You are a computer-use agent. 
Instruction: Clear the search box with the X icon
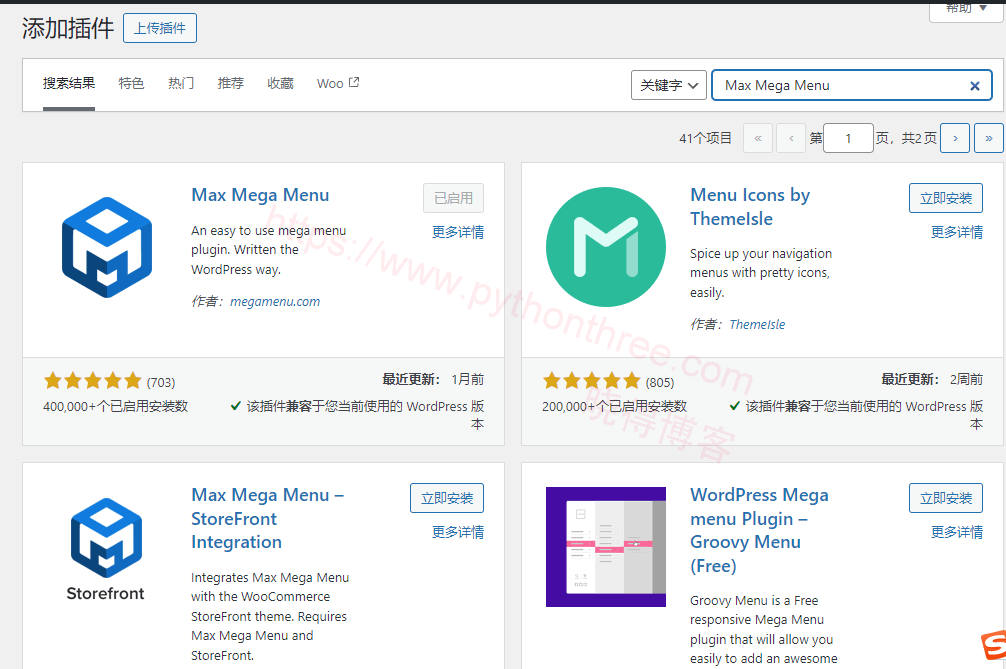(974, 85)
